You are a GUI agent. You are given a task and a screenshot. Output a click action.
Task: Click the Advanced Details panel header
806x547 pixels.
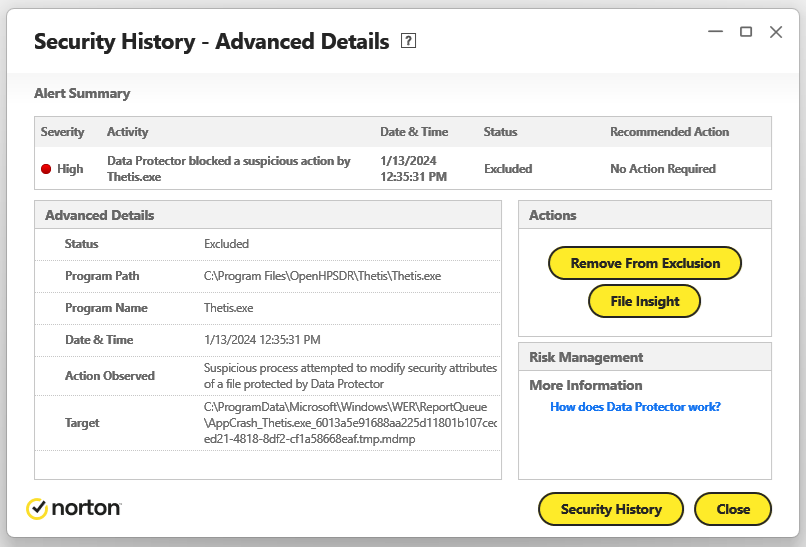[268, 215]
